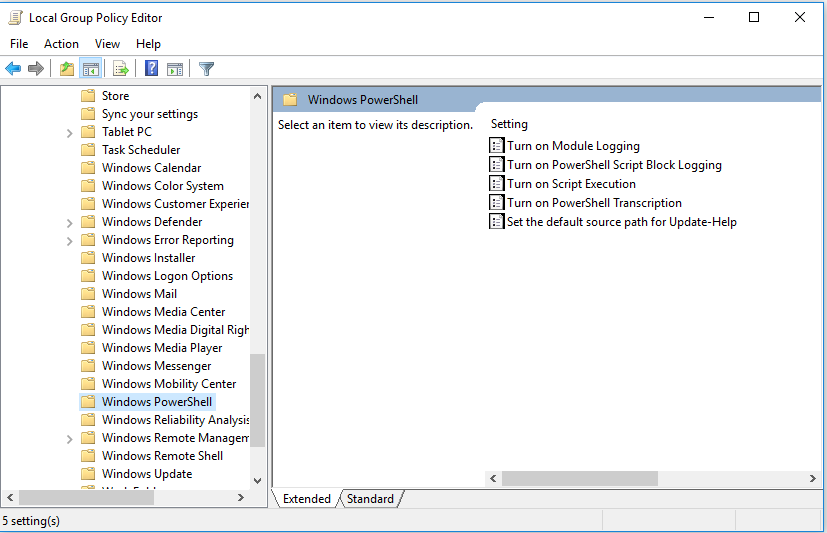Viewport: 827px width, 533px height.
Task: Click the Setting column header
Action: (x=509, y=124)
